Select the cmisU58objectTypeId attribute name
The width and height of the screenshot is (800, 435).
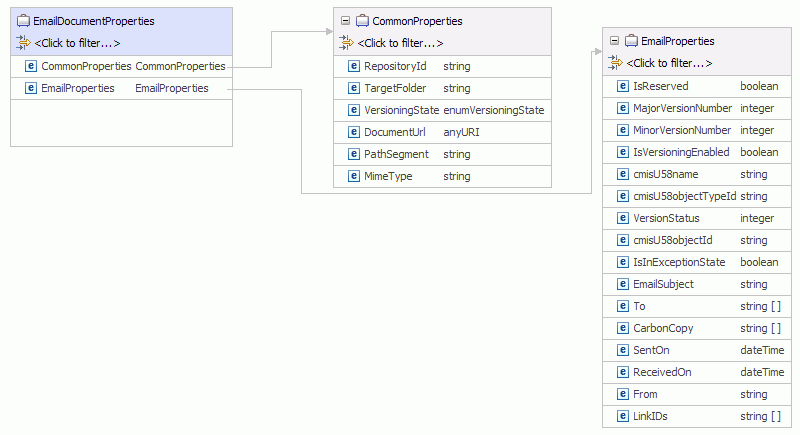click(x=685, y=196)
